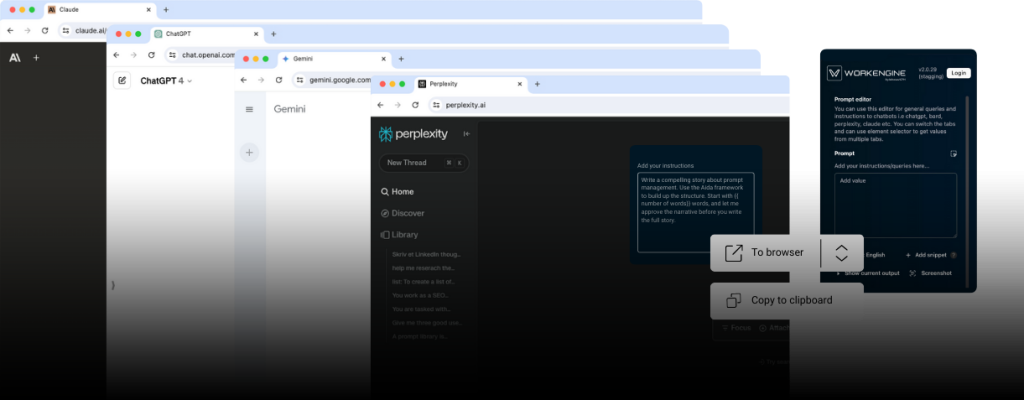Go back in the Perplexity window
Screen dimensions: 1024x400
pos(380,105)
